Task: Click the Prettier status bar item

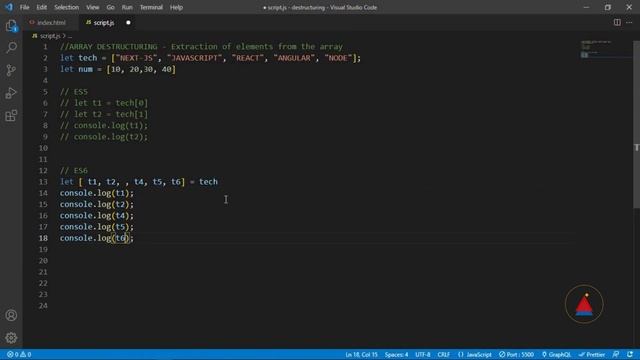Action: pyautogui.click(x=592, y=355)
